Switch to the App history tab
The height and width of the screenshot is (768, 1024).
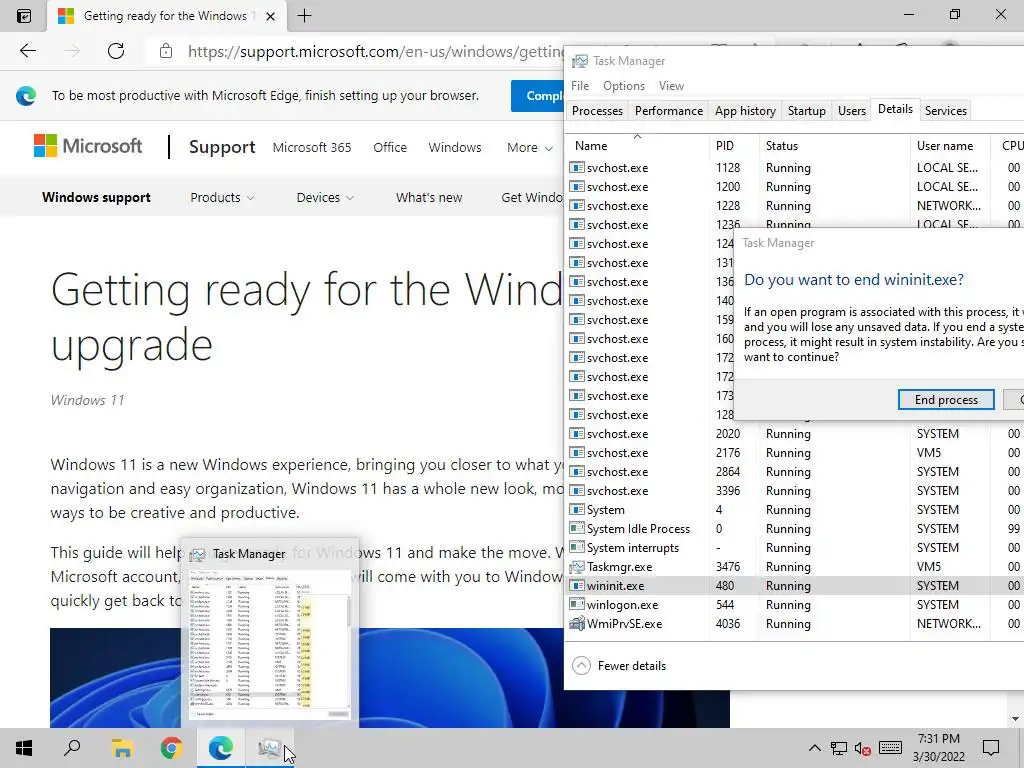(x=745, y=111)
